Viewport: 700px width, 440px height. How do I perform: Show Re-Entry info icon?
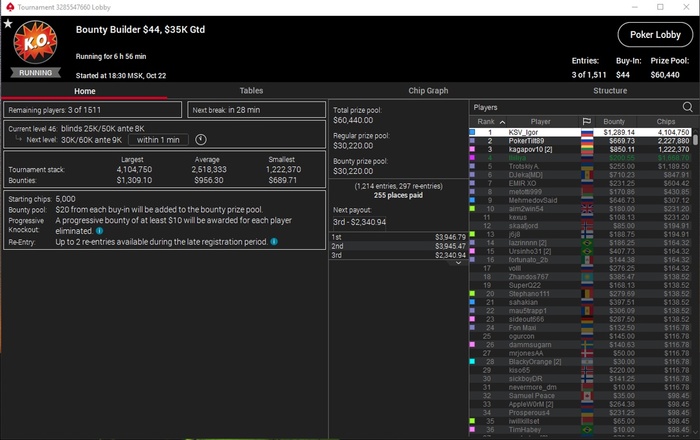click(274, 241)
